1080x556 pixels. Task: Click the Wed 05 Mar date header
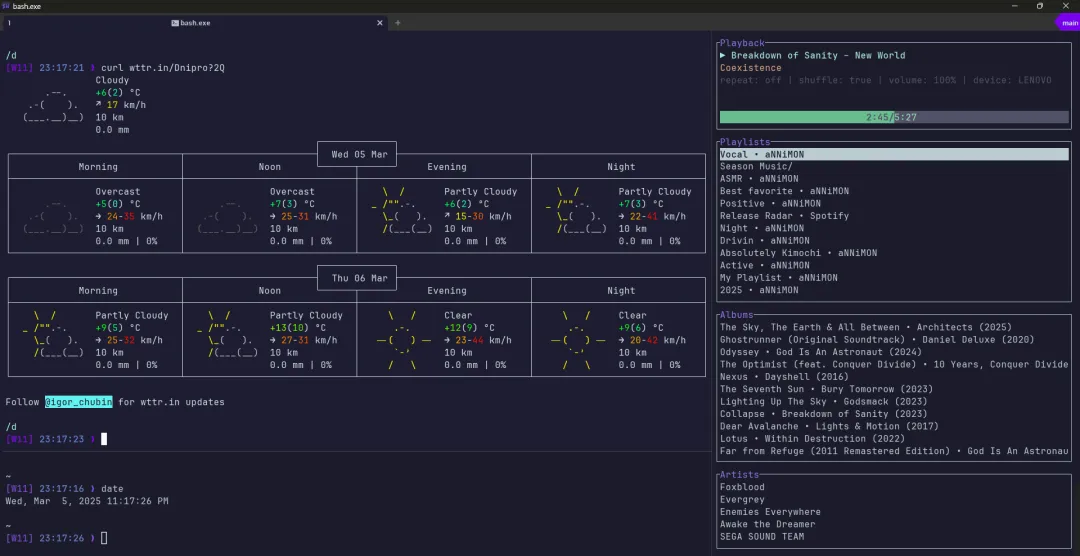359,154
